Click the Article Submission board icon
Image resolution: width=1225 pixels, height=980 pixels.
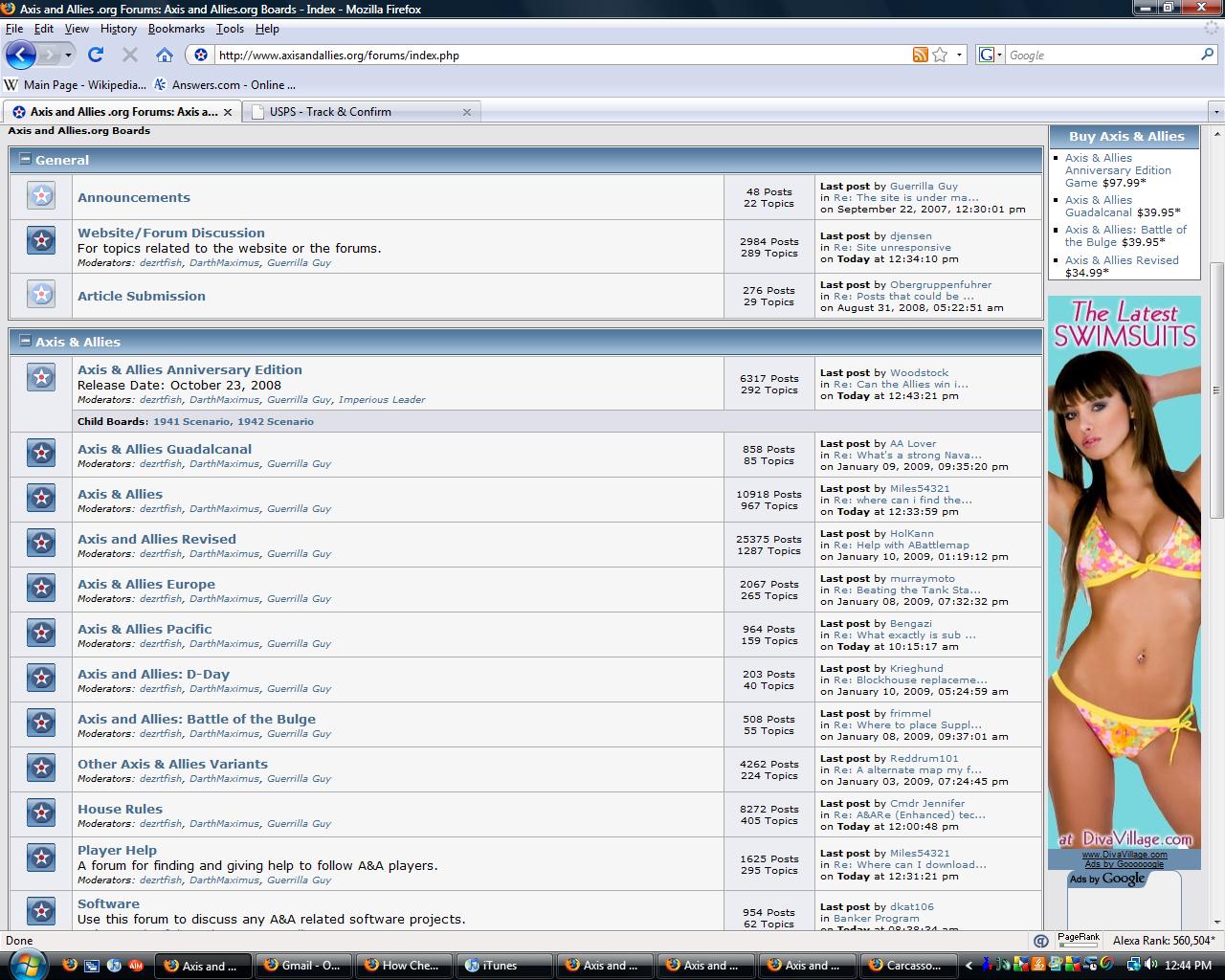(x=41, y=294)
